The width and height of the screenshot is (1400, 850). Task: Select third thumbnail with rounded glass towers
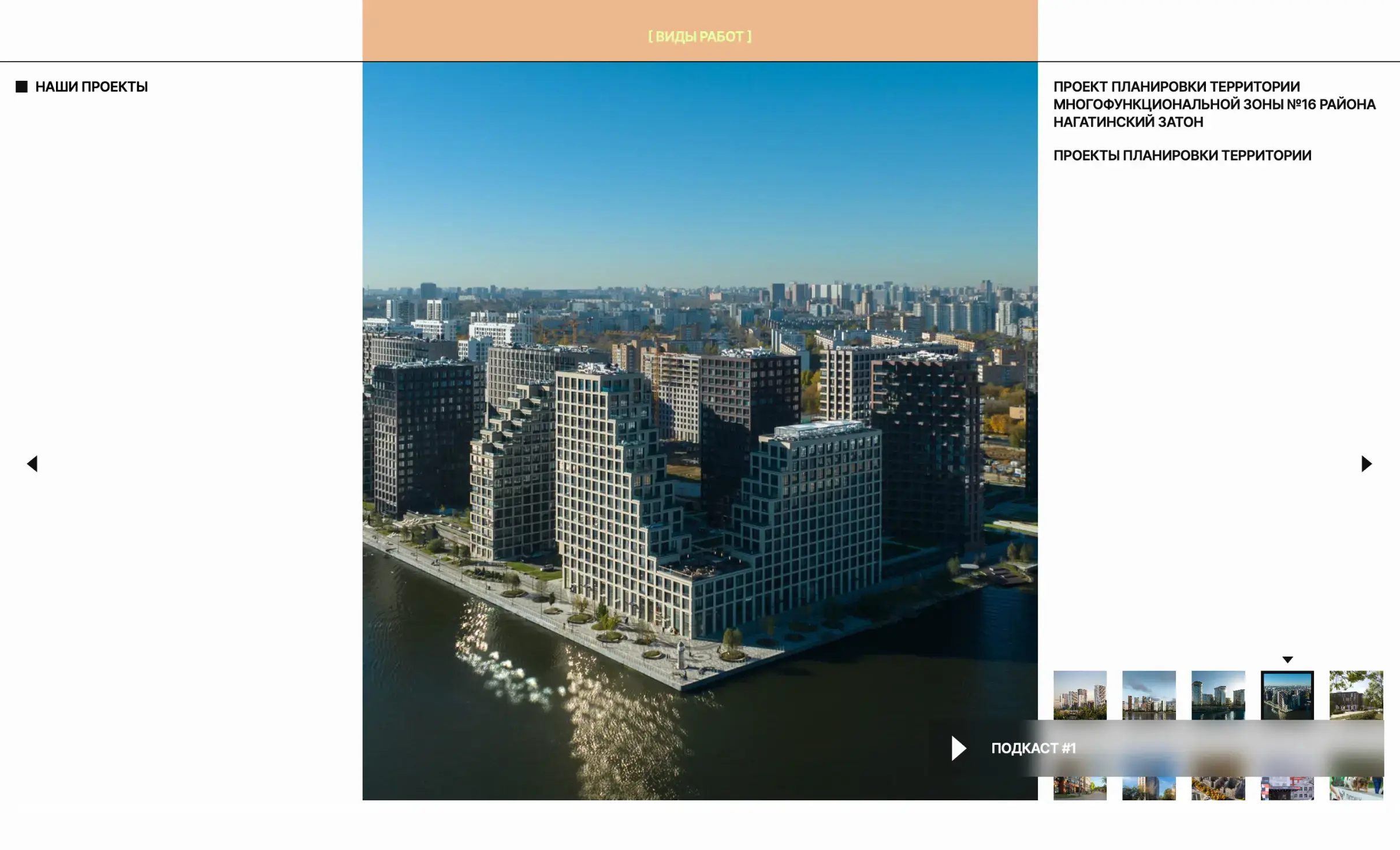point(1217,695)
